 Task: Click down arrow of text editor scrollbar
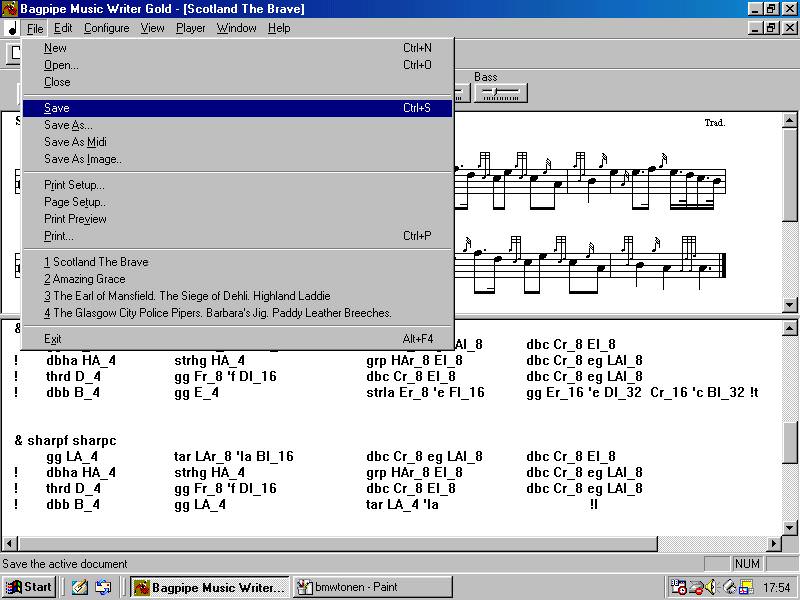coord(789,528)
